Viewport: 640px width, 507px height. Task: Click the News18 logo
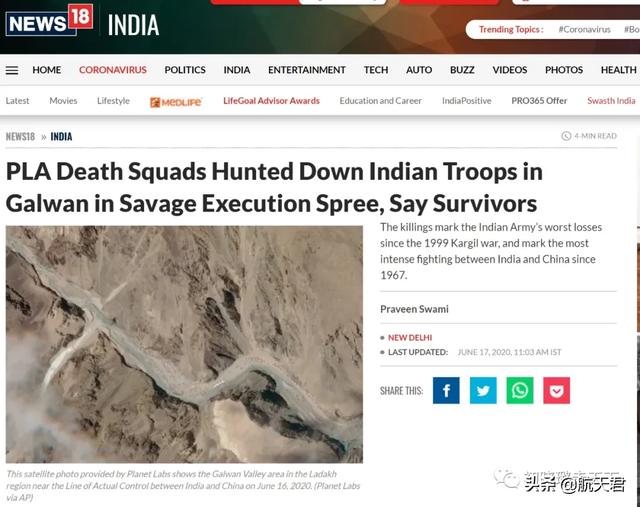tap(49, 20)
